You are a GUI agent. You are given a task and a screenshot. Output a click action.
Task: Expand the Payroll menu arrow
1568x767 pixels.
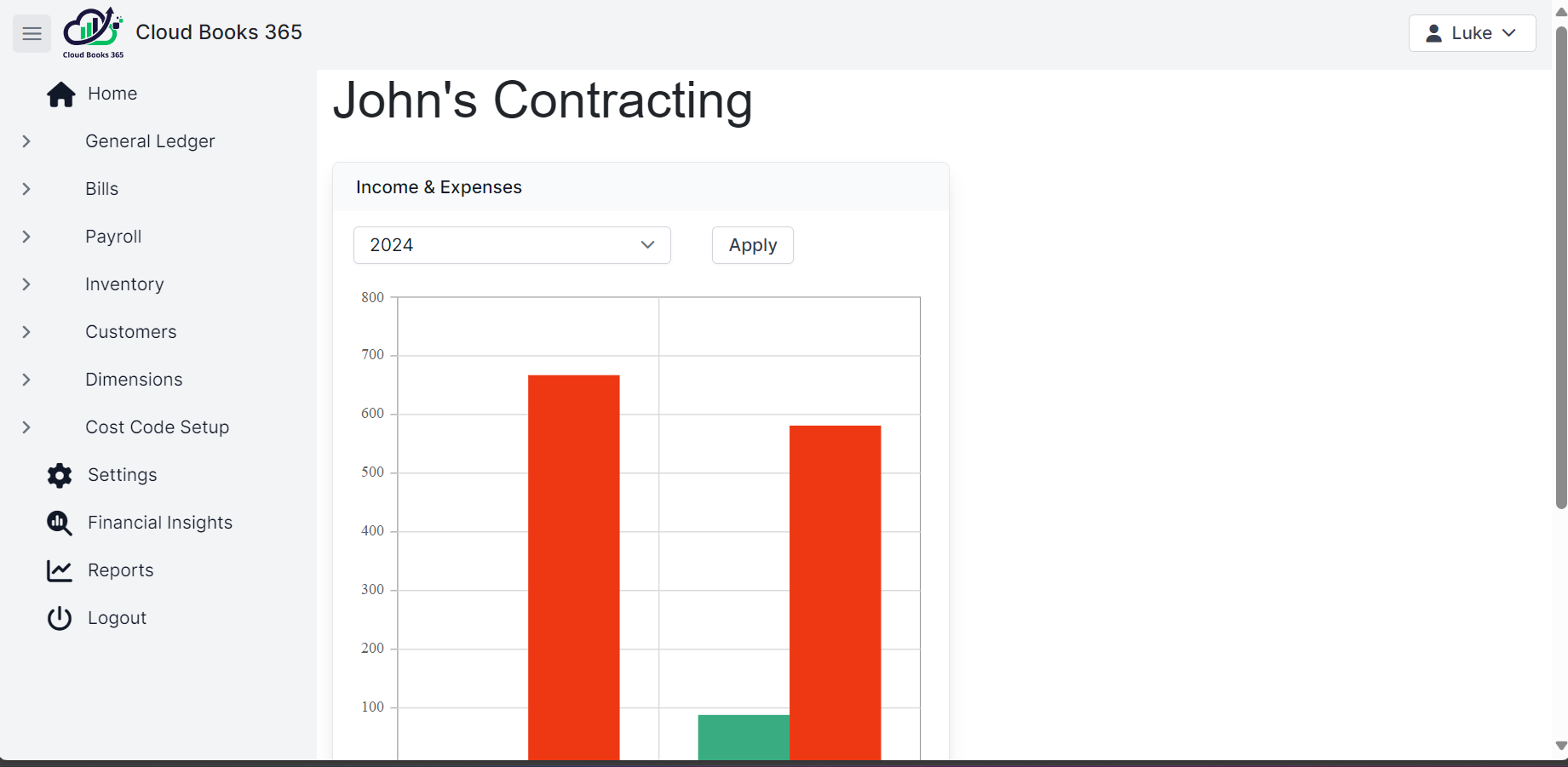point(26,237)
